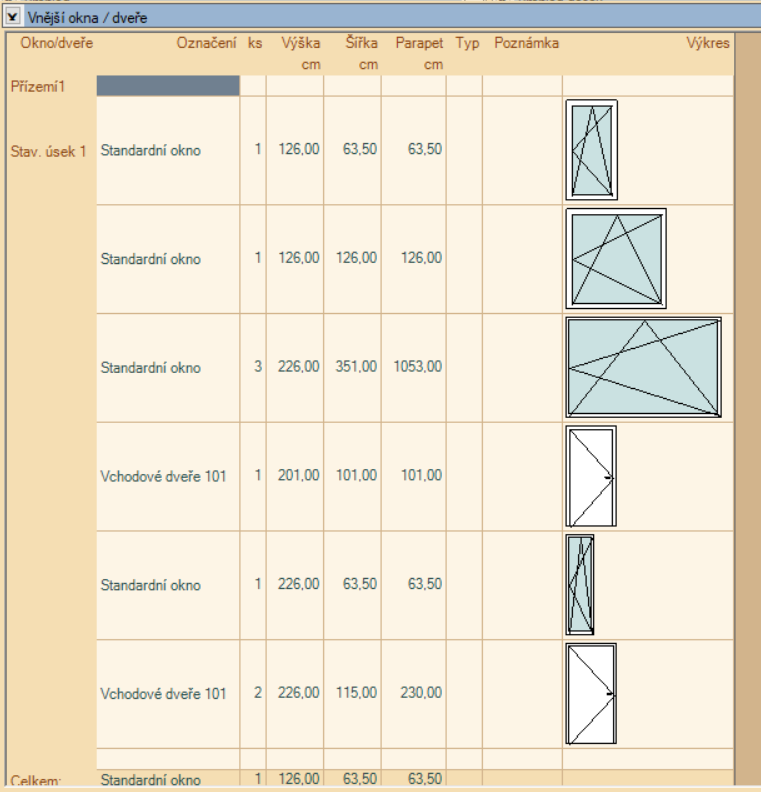The width and height of the screenshot is (761, 792).
Task: Click the width value 351,00
Action: [x=357, y=366]
